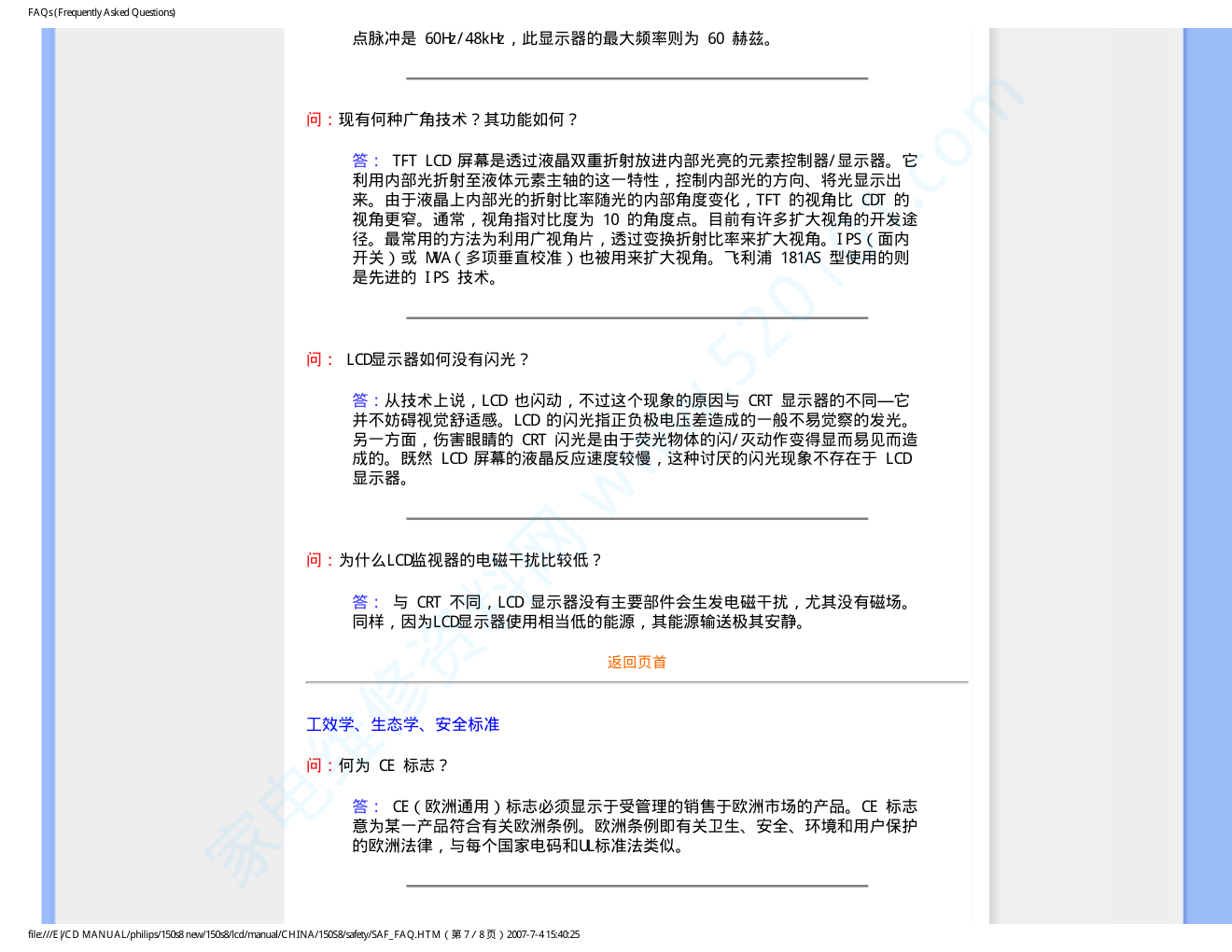
Task: Click the answer paragraph starting with TFT LCD 屏幕
Action: coord(635,219)
